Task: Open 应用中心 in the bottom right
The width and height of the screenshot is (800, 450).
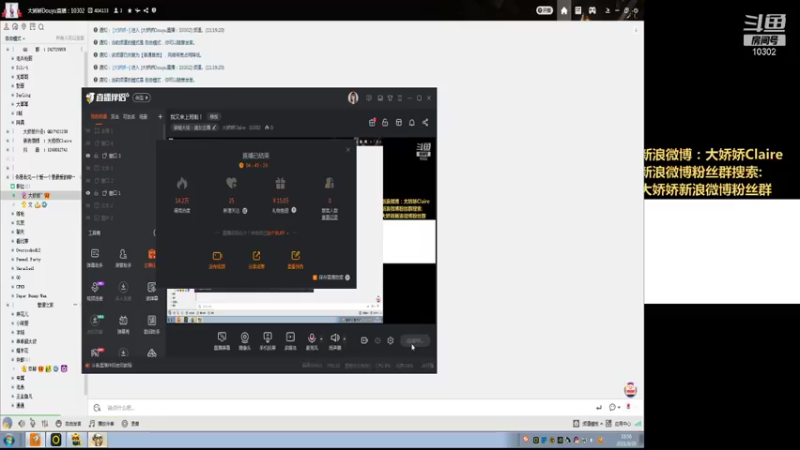Action: coord(618,423)
